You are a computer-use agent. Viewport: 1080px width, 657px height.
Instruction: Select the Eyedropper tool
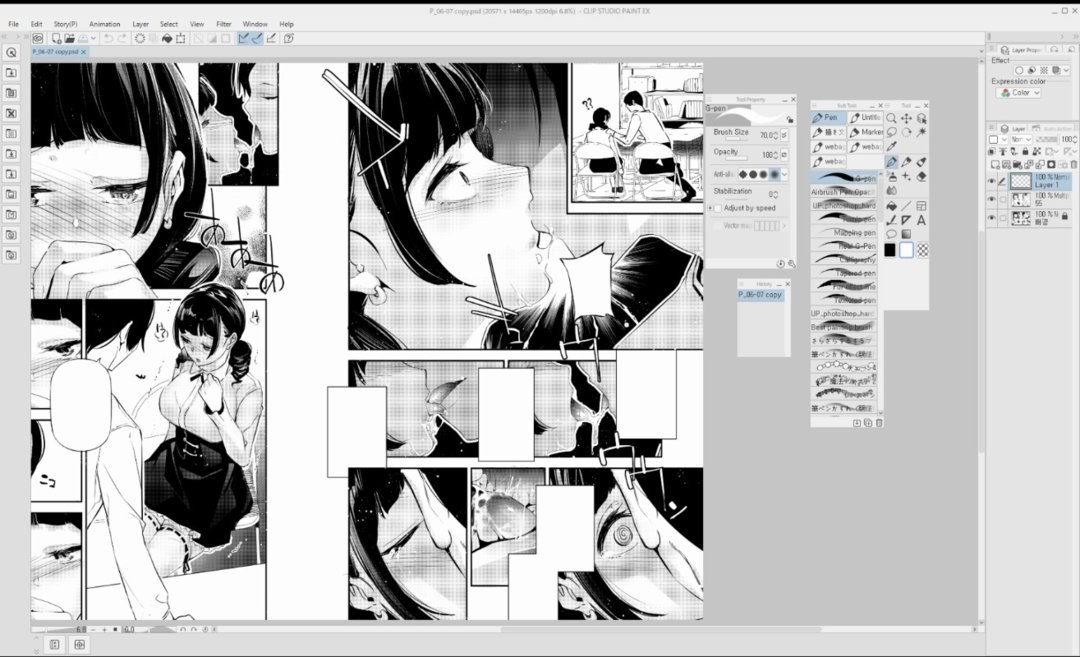(x=891, y=146)
